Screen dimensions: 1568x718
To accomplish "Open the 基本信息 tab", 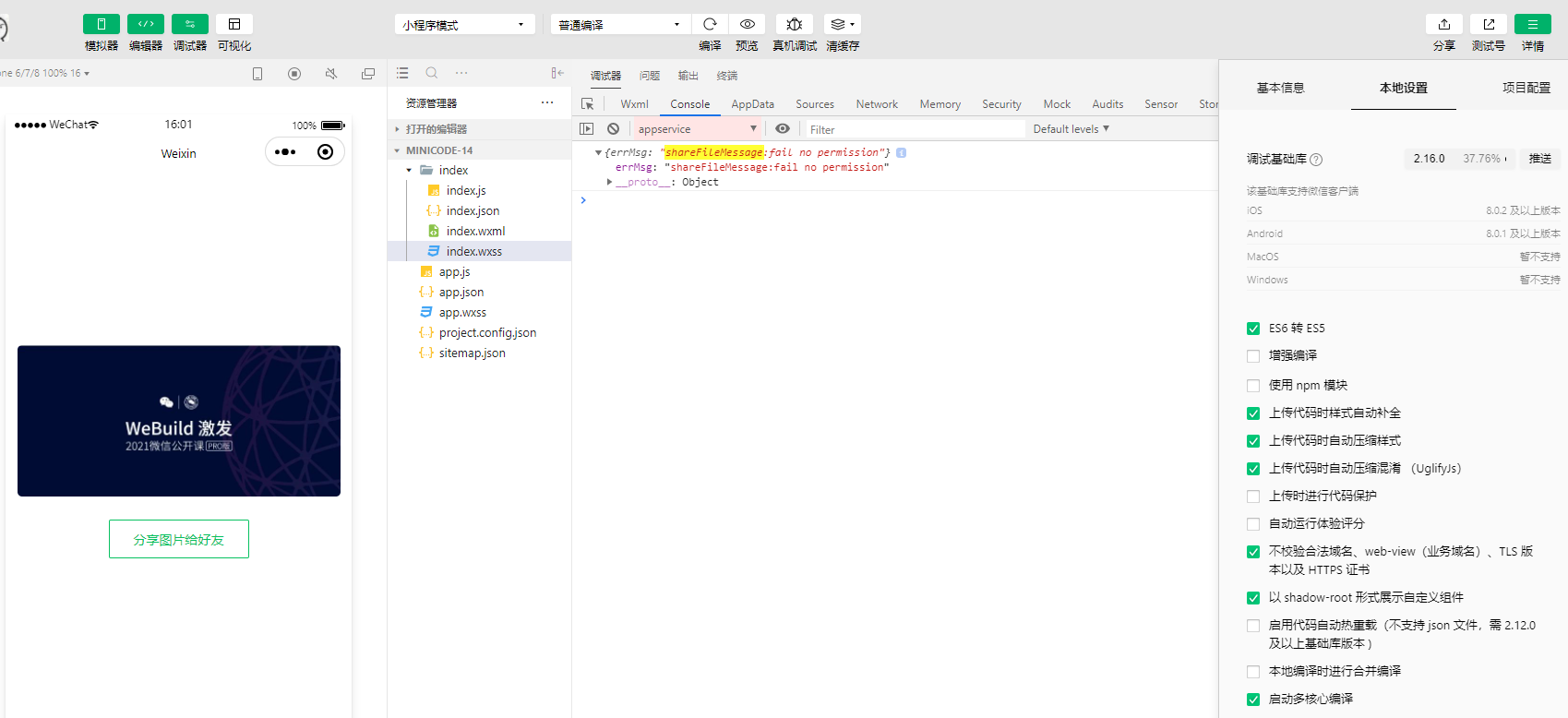I will coord(1281,88).
